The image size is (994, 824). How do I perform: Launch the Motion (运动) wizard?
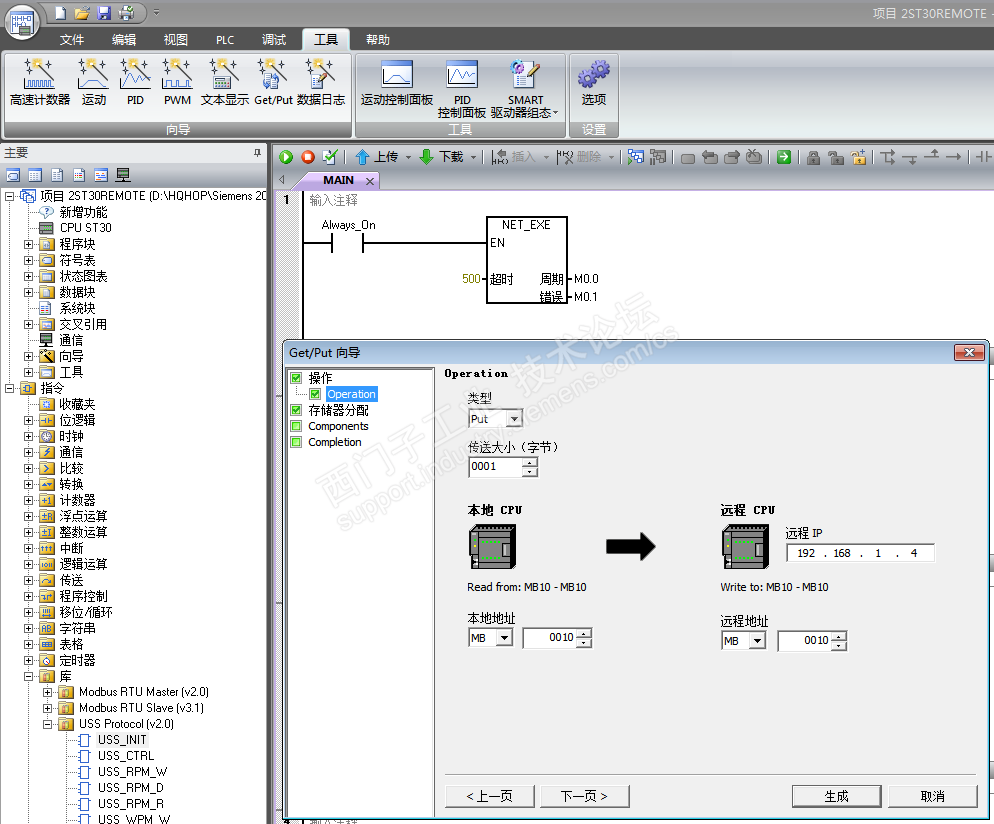[93, 82]
